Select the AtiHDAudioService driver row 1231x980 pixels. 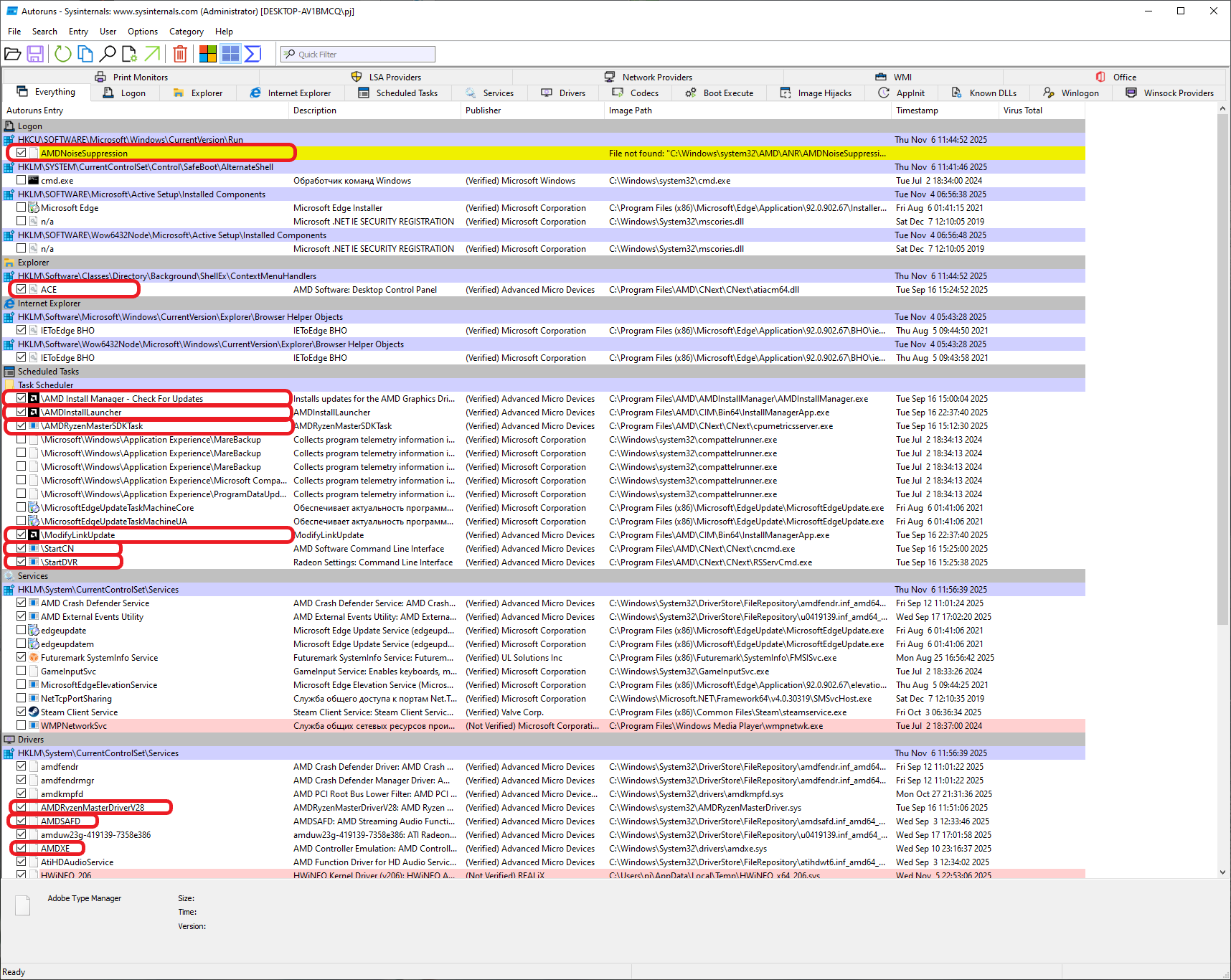(x=544, y=862)
